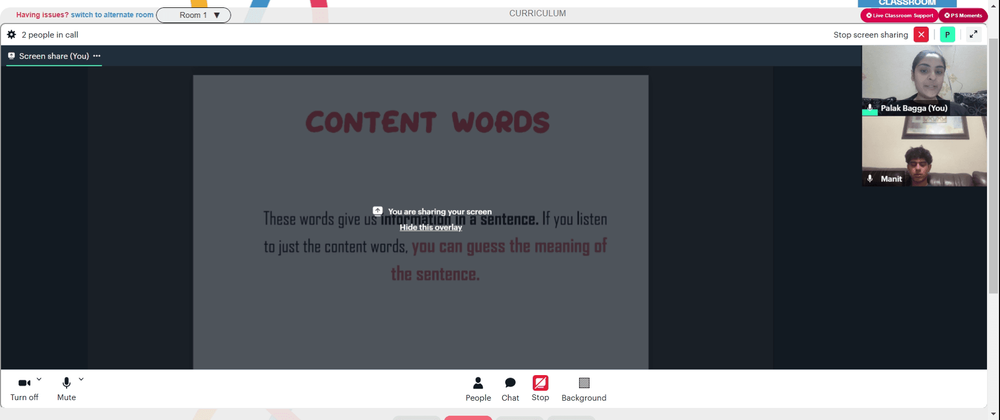The height and width of the screenshot is (420, 1000).
Task: Click Palak Bagga's microphone icon
Action: tap(870, 108)
